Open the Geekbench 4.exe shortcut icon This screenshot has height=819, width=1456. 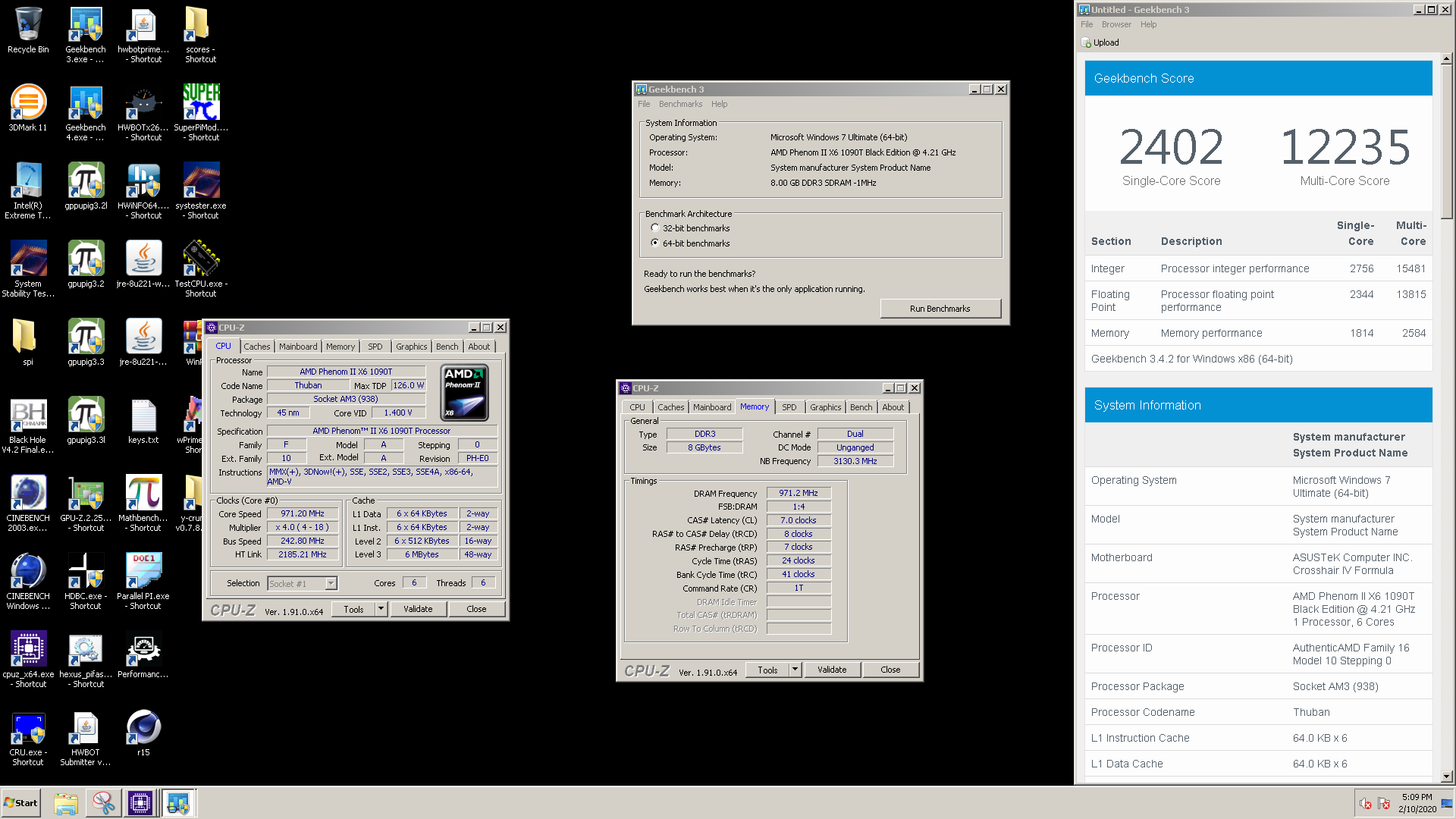tap(86, 113)
